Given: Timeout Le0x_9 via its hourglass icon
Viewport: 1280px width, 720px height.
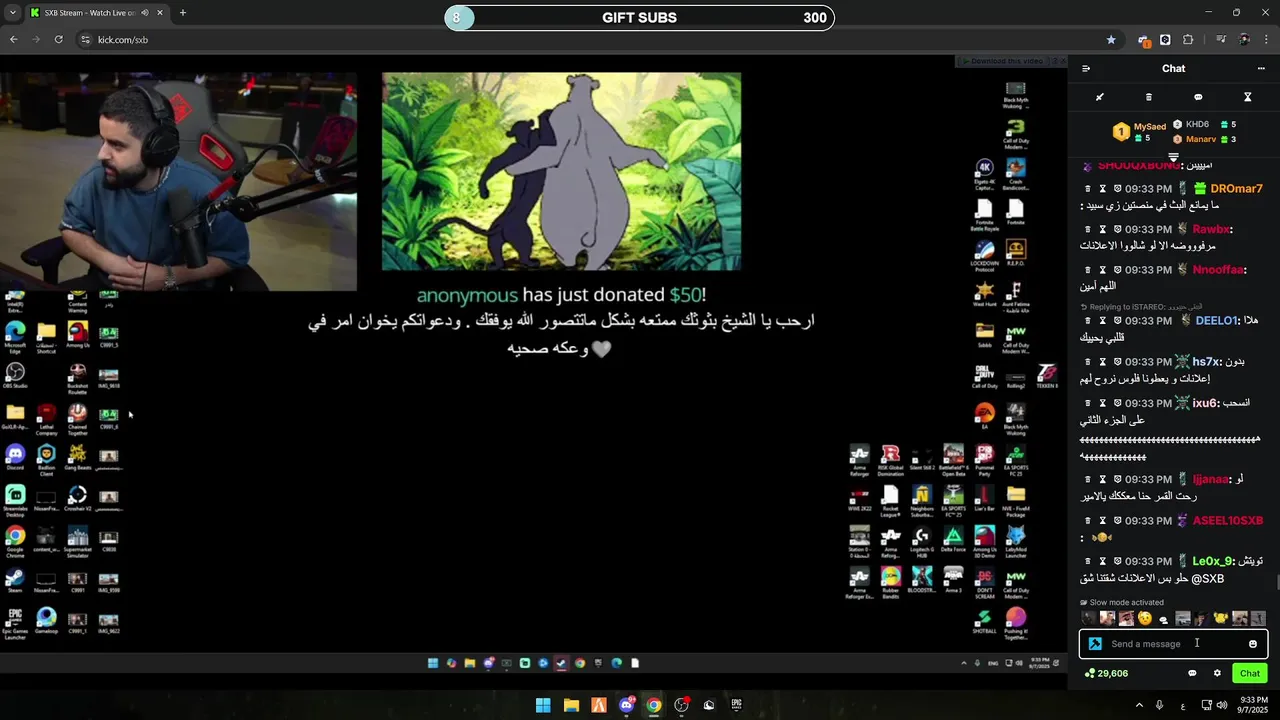Looking at the screenshot, I should tap(1103, 561).
